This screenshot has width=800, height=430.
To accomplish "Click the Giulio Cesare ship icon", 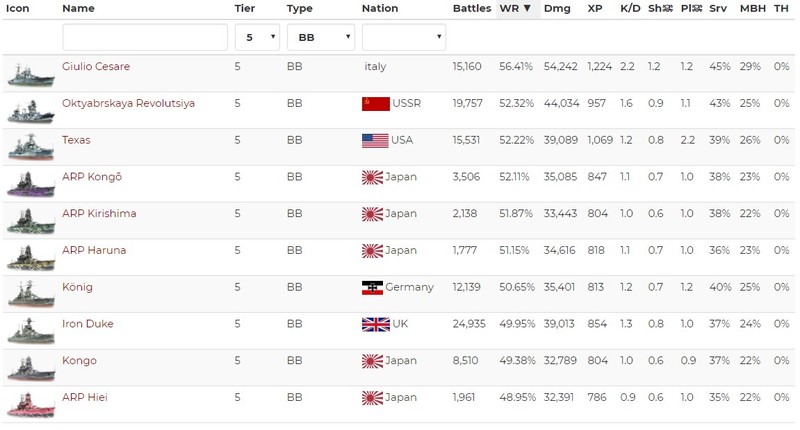I will 30,74.
